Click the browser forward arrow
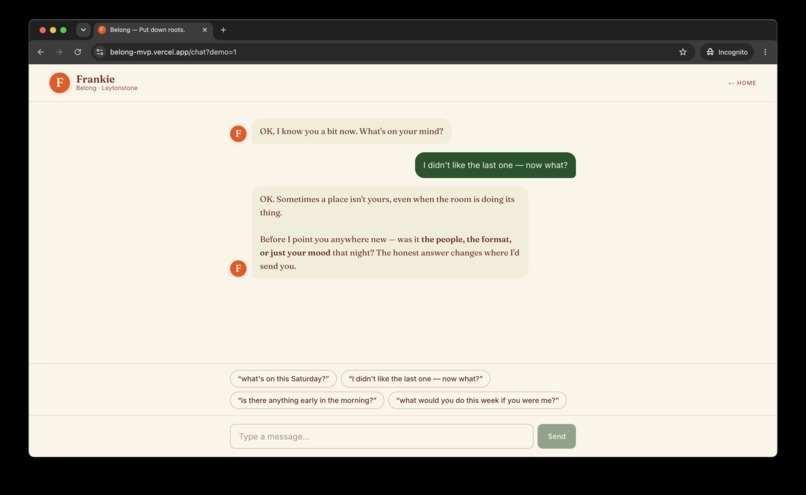 pyautogui.click(x=59, y=52)
